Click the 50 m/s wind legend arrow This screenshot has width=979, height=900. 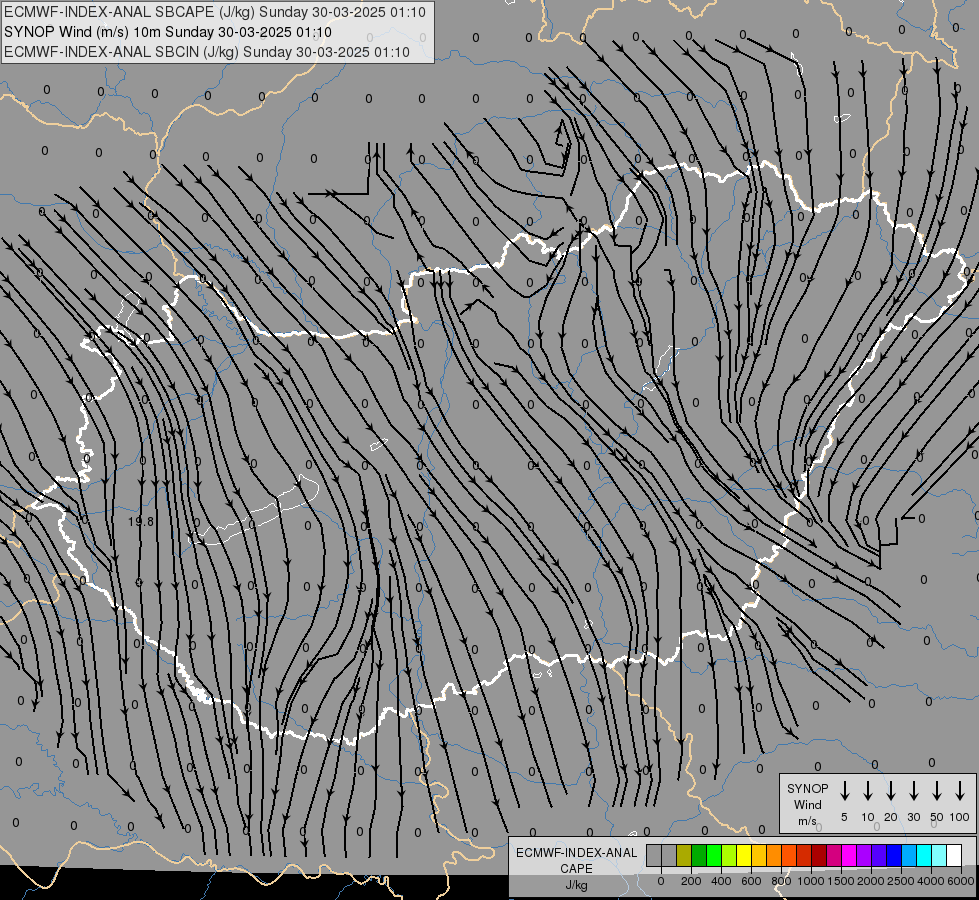[937, 791]
